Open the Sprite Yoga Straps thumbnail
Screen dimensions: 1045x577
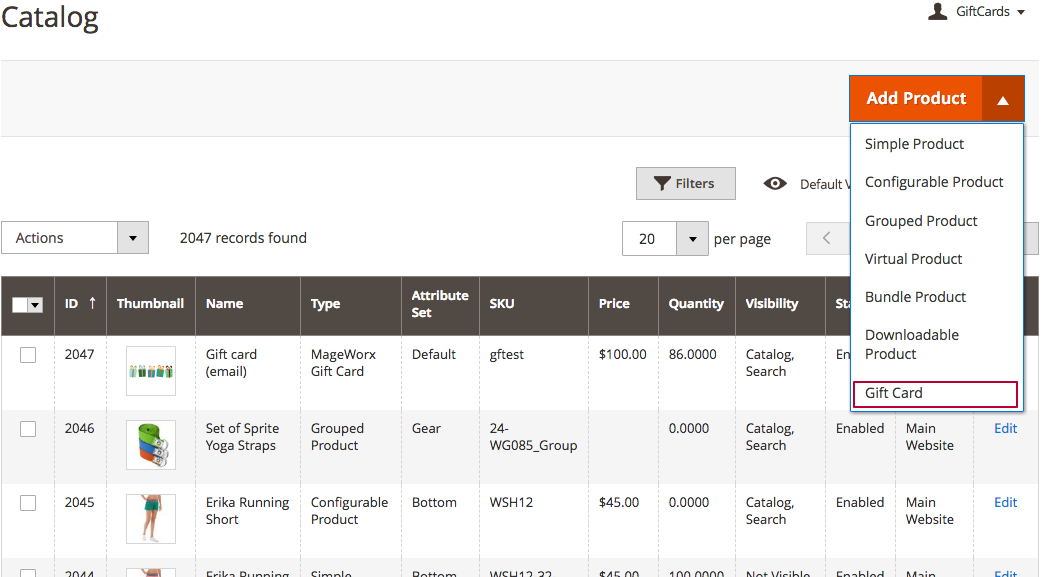[x=151, y=444]
